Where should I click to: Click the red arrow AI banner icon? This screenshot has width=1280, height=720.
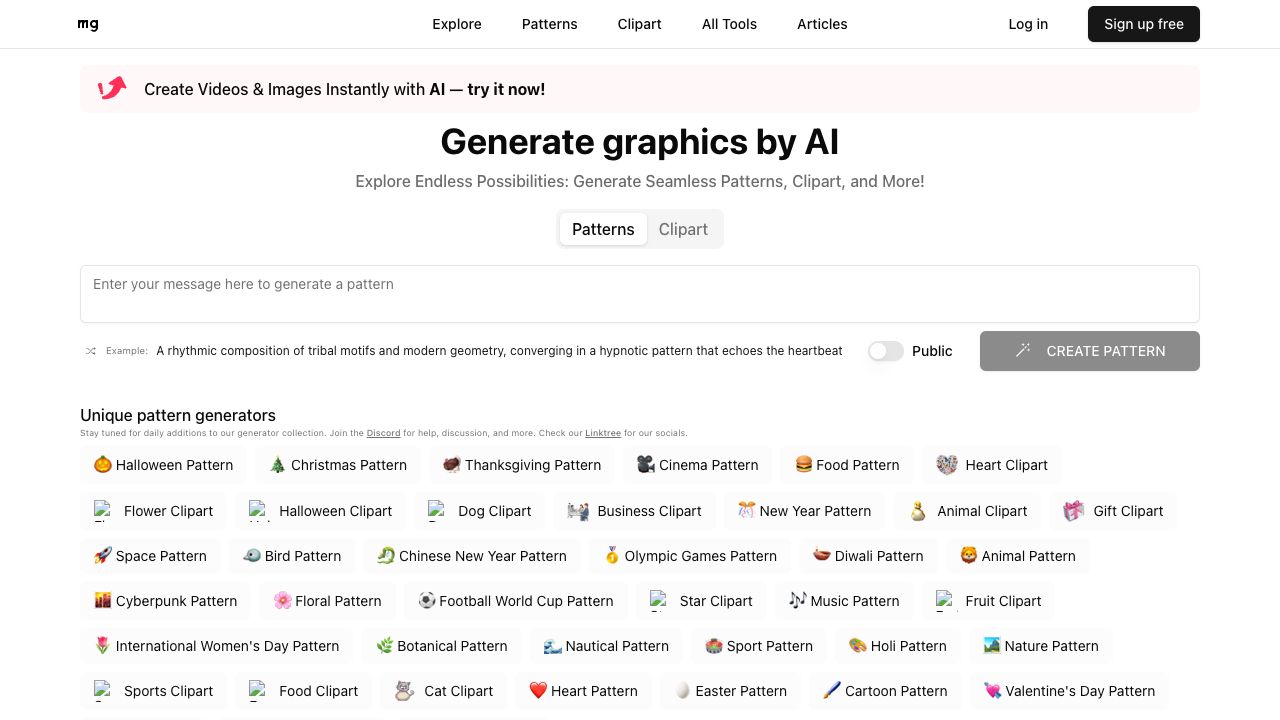(112, 89)
